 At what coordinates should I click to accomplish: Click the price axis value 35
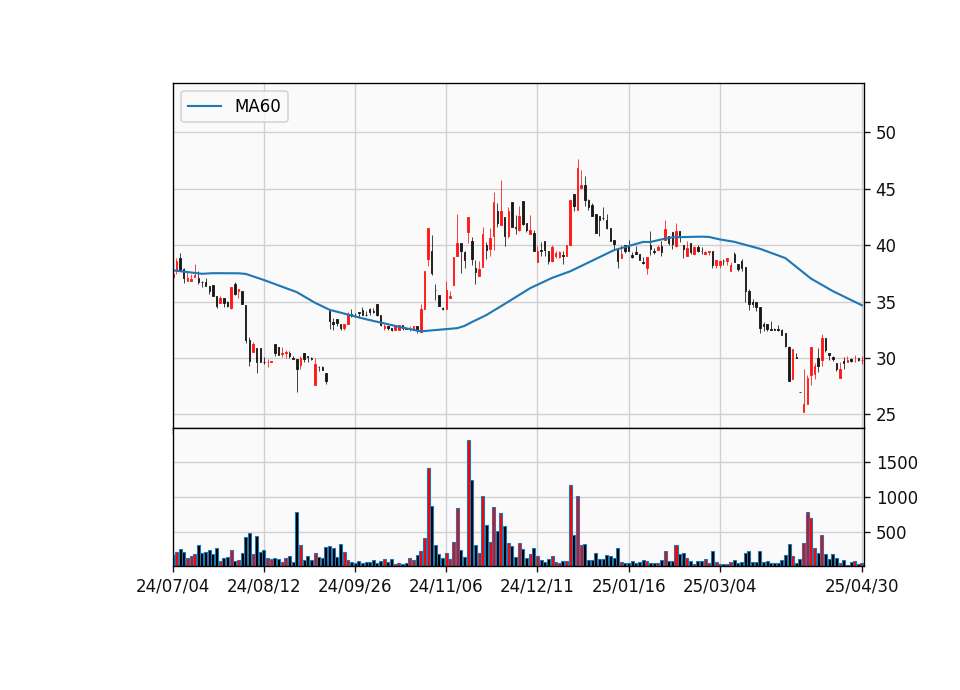pyautogui.click(x=886, y=302)
